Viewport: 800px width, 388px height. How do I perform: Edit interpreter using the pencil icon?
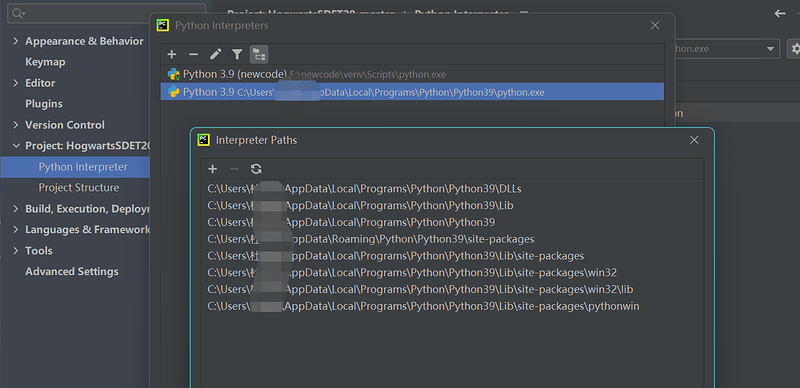point(215,55)
